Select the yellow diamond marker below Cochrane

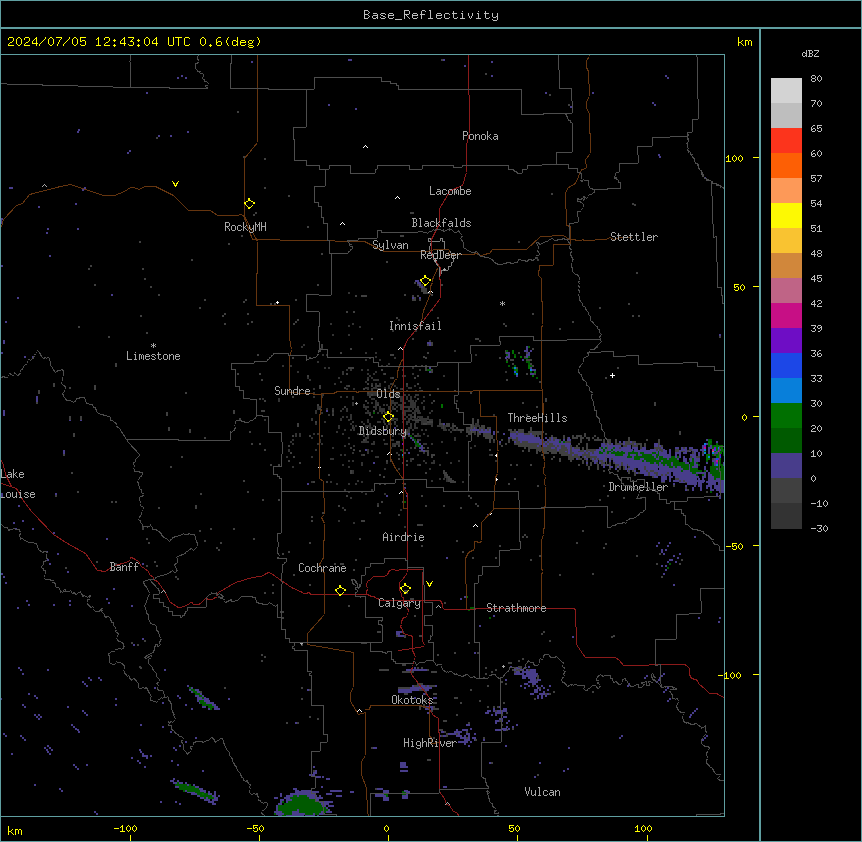340,590
